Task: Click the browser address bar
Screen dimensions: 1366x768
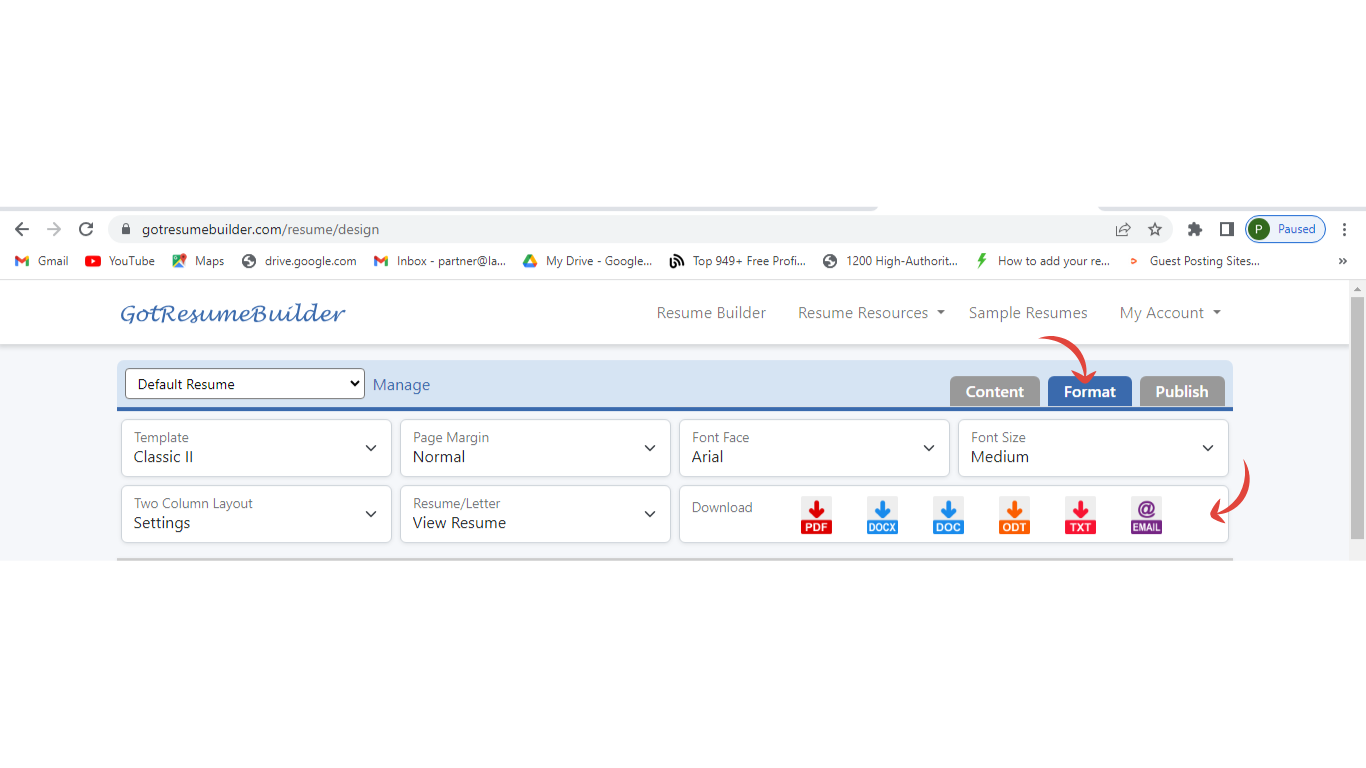Action: [x=600, y=229]
